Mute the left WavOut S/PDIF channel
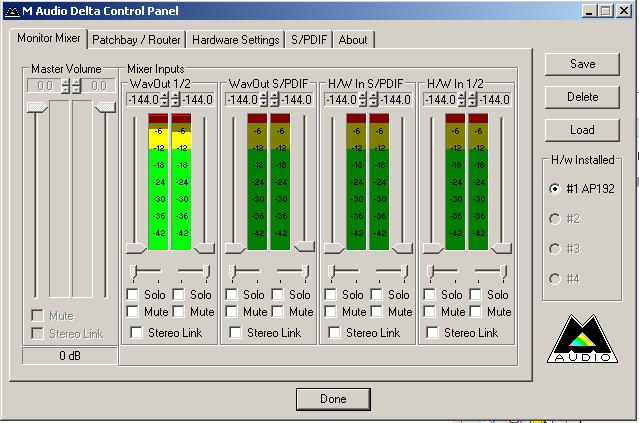 231,311
